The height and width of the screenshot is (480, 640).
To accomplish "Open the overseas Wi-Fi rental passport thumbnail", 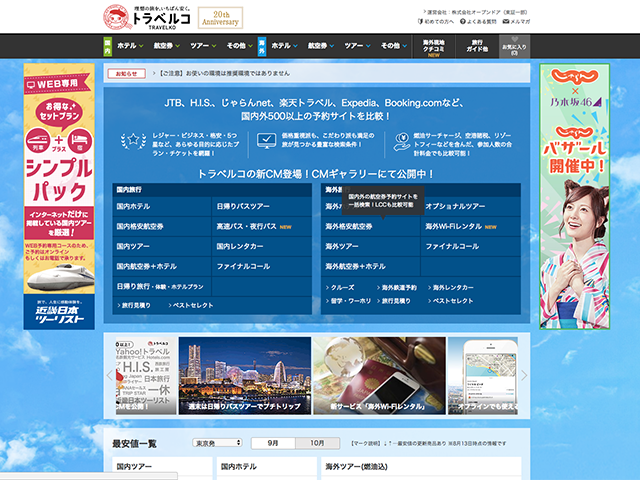I will click(x=379, y=376).
